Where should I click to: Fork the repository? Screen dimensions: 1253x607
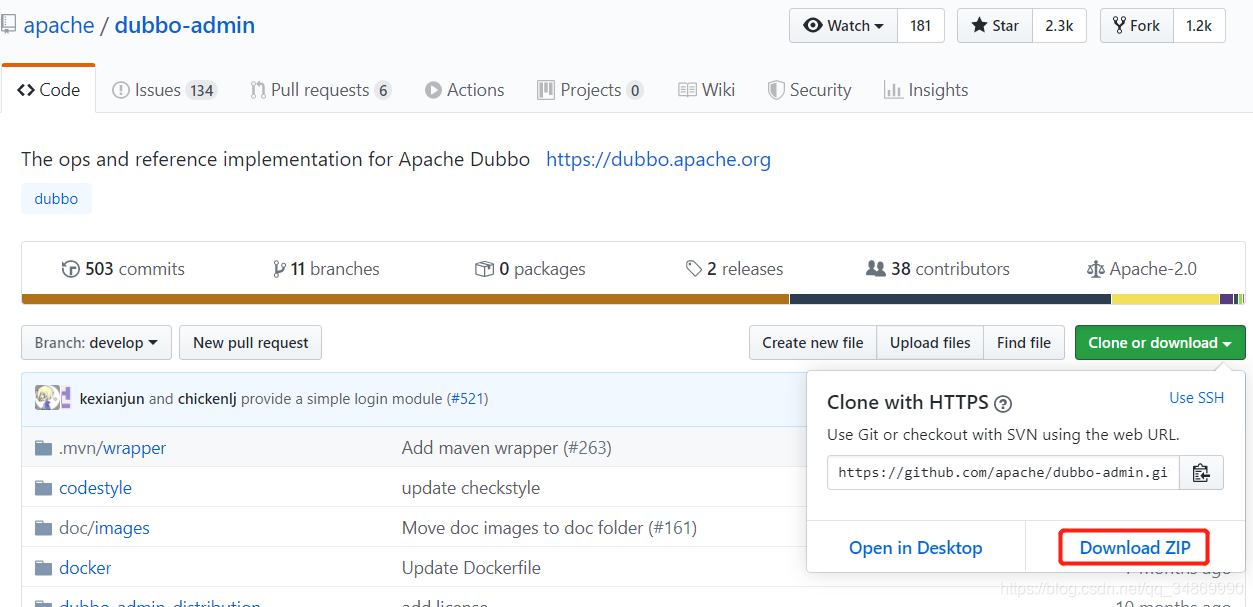tap(1137, 26)
